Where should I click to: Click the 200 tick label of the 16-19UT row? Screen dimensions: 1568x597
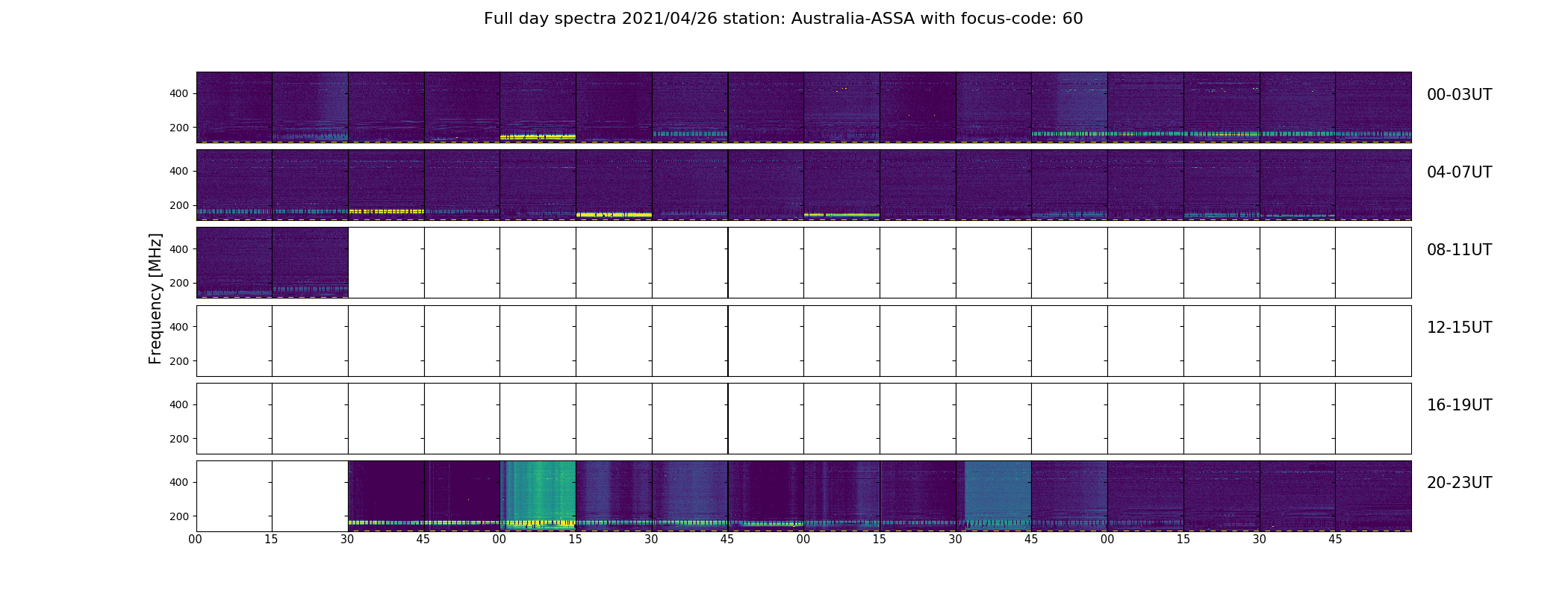[179, 439]
